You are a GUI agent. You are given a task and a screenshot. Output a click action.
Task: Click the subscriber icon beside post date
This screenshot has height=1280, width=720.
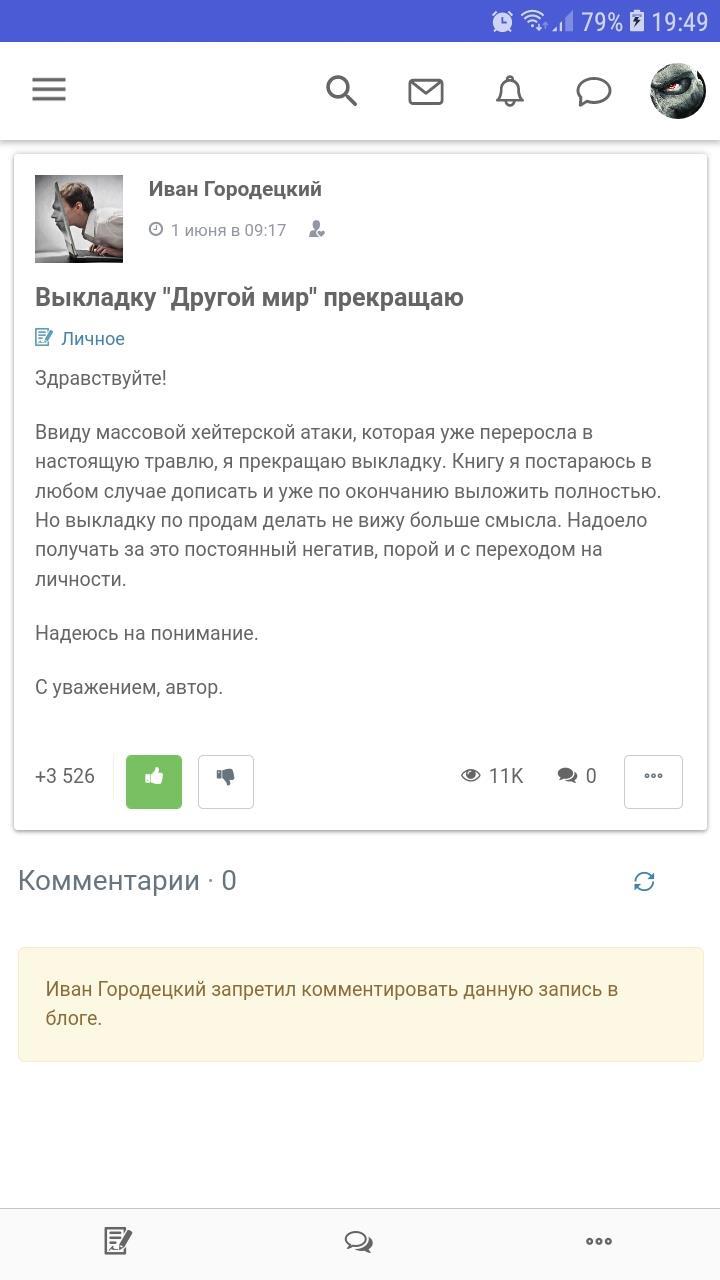[316, 230]
